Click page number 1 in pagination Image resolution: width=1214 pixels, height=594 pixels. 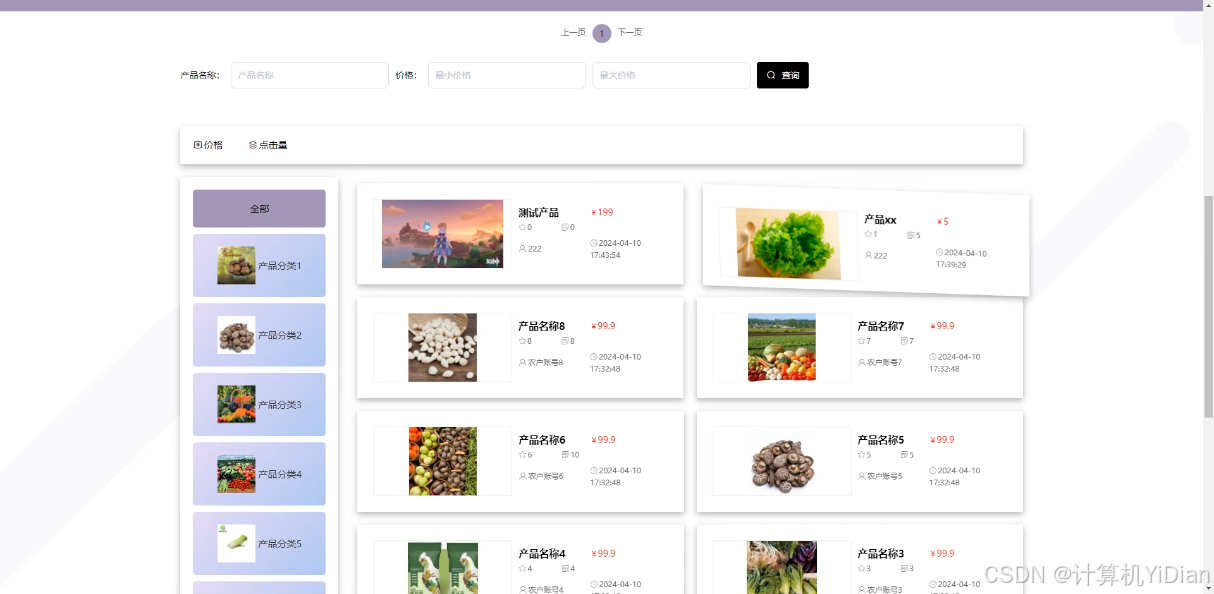point(602,34)
